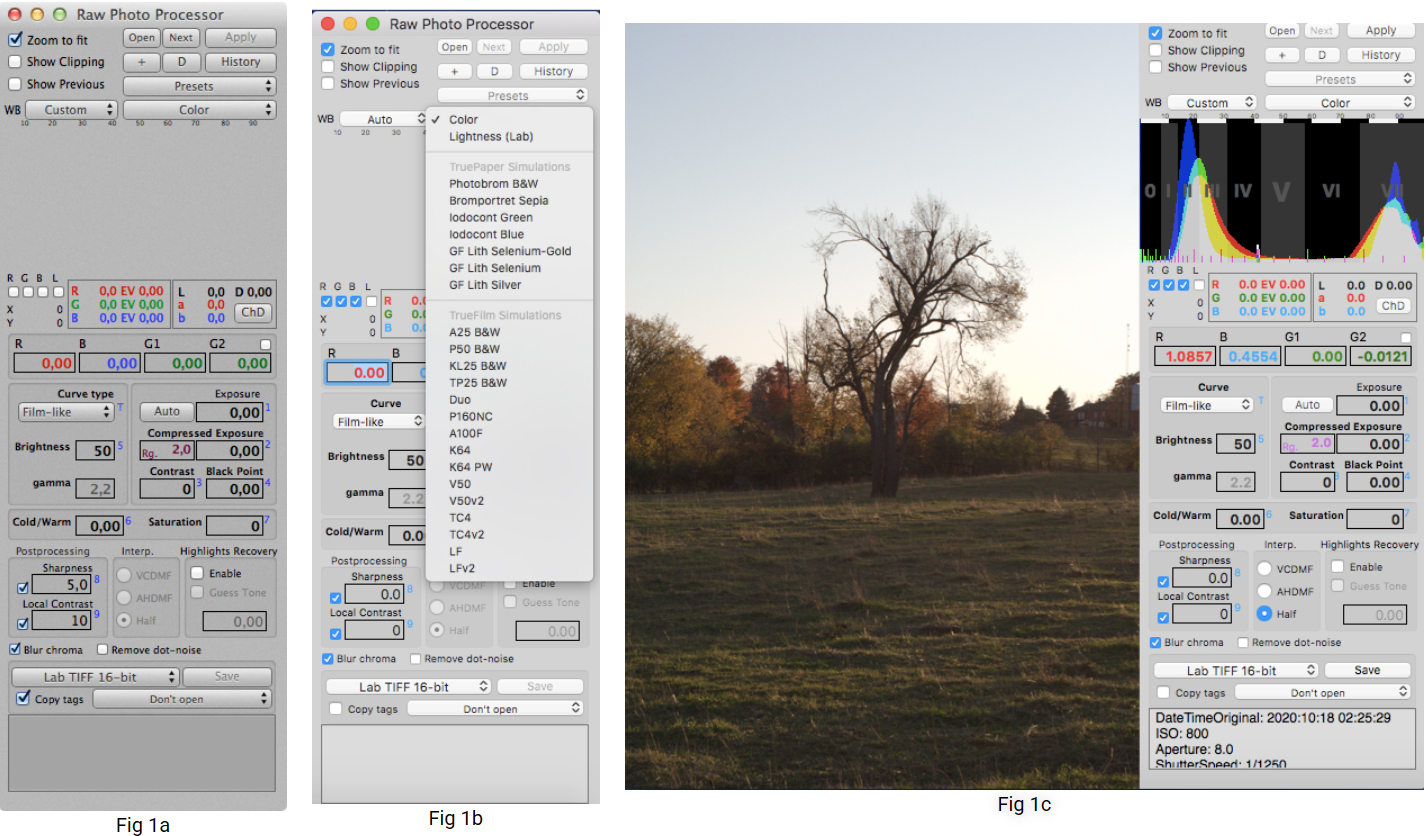
Task: Tick Remove dot-noise in Fig 1b window
Action: 416,659
